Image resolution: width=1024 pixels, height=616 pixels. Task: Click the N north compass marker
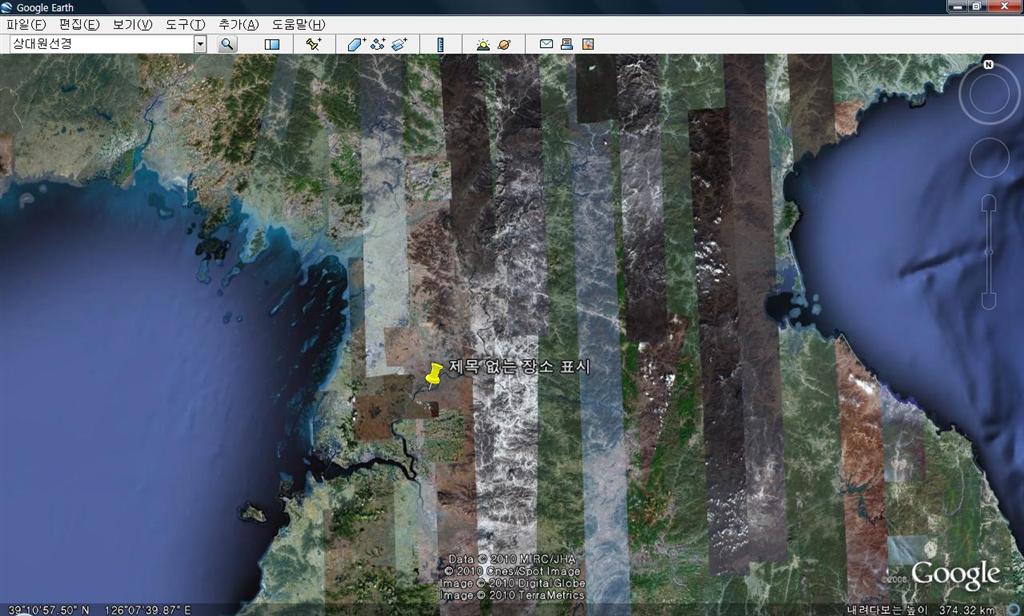pyautogui.click(x=989, y=64)
